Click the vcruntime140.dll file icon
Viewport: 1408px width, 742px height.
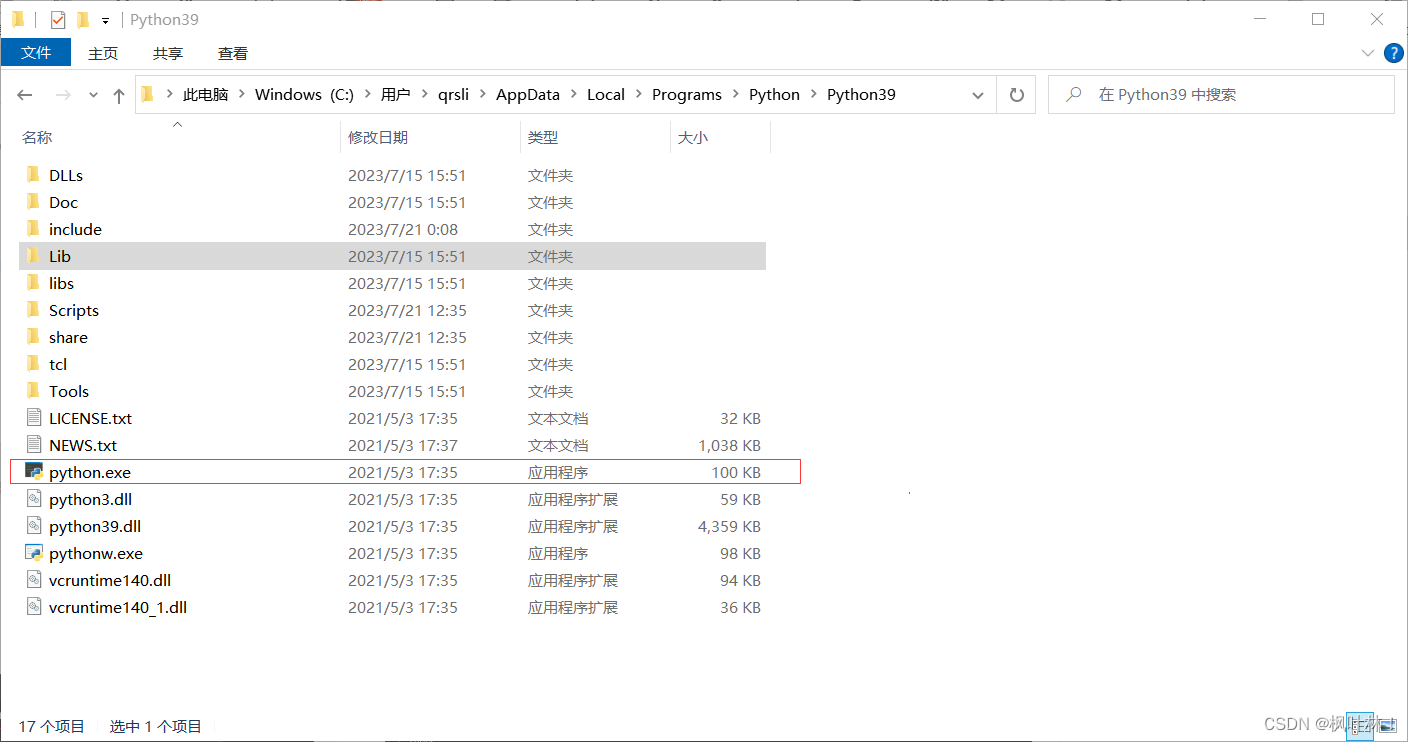pyautogui.click(x=33, y=580)
